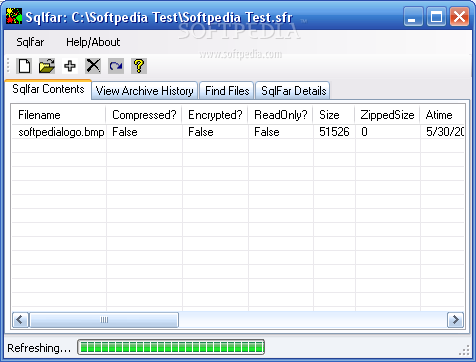
Task: Open the Sqlfar menu
Action: point(30,42)
